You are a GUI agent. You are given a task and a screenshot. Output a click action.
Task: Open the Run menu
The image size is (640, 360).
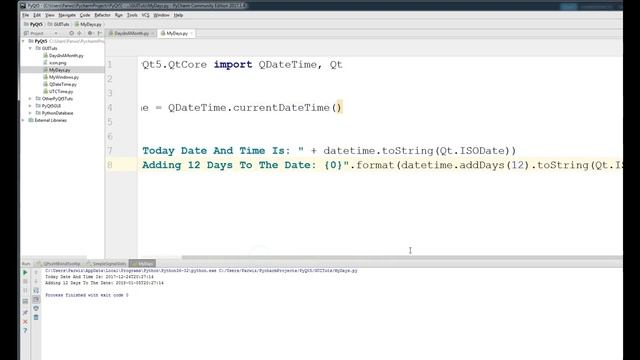pos(119,15)
